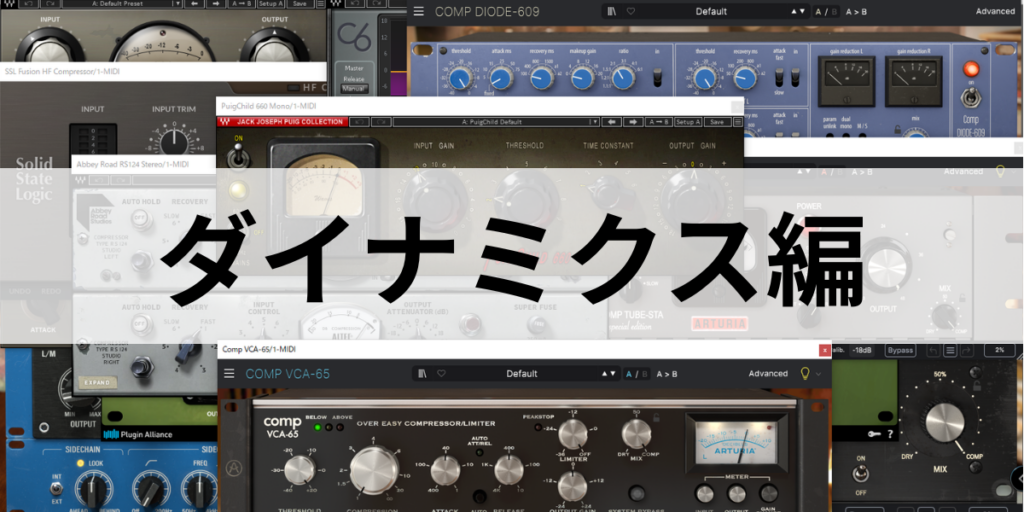Viewport: 1024px width, 512px height.
Task: Open the Default preset name in Comp VCA-65
Action: (522, 374)
